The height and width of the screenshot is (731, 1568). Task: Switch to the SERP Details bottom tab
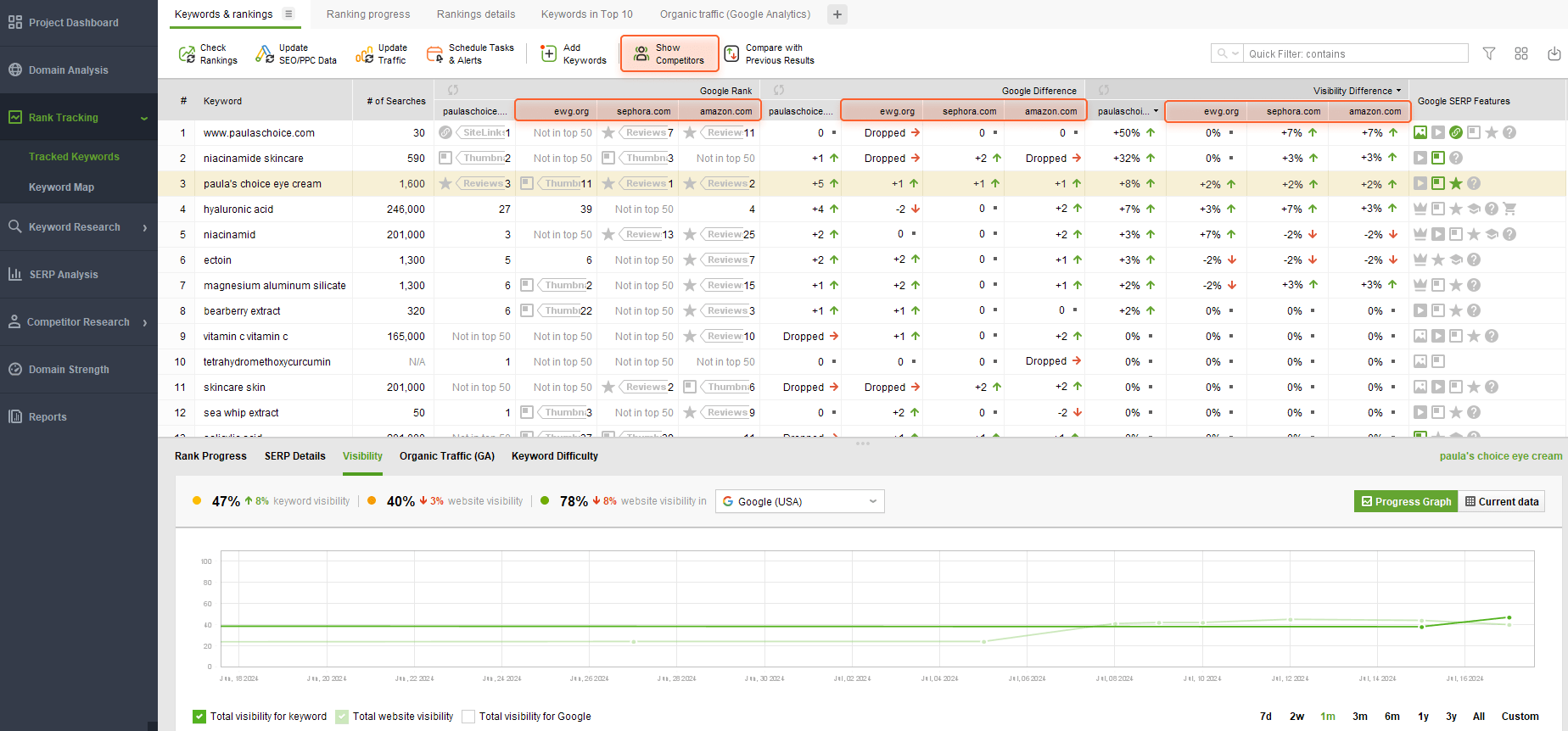[295, 456]
